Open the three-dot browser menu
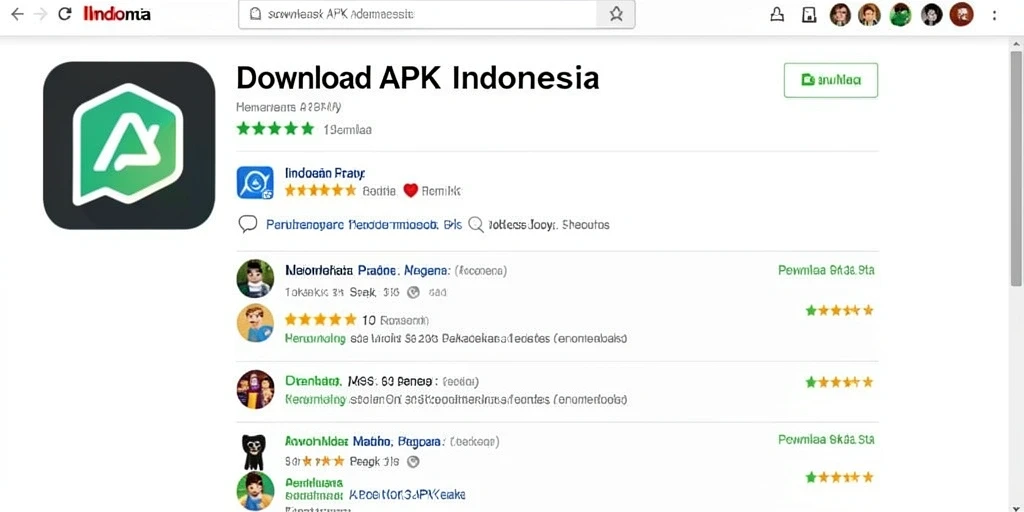 (995, 14)
